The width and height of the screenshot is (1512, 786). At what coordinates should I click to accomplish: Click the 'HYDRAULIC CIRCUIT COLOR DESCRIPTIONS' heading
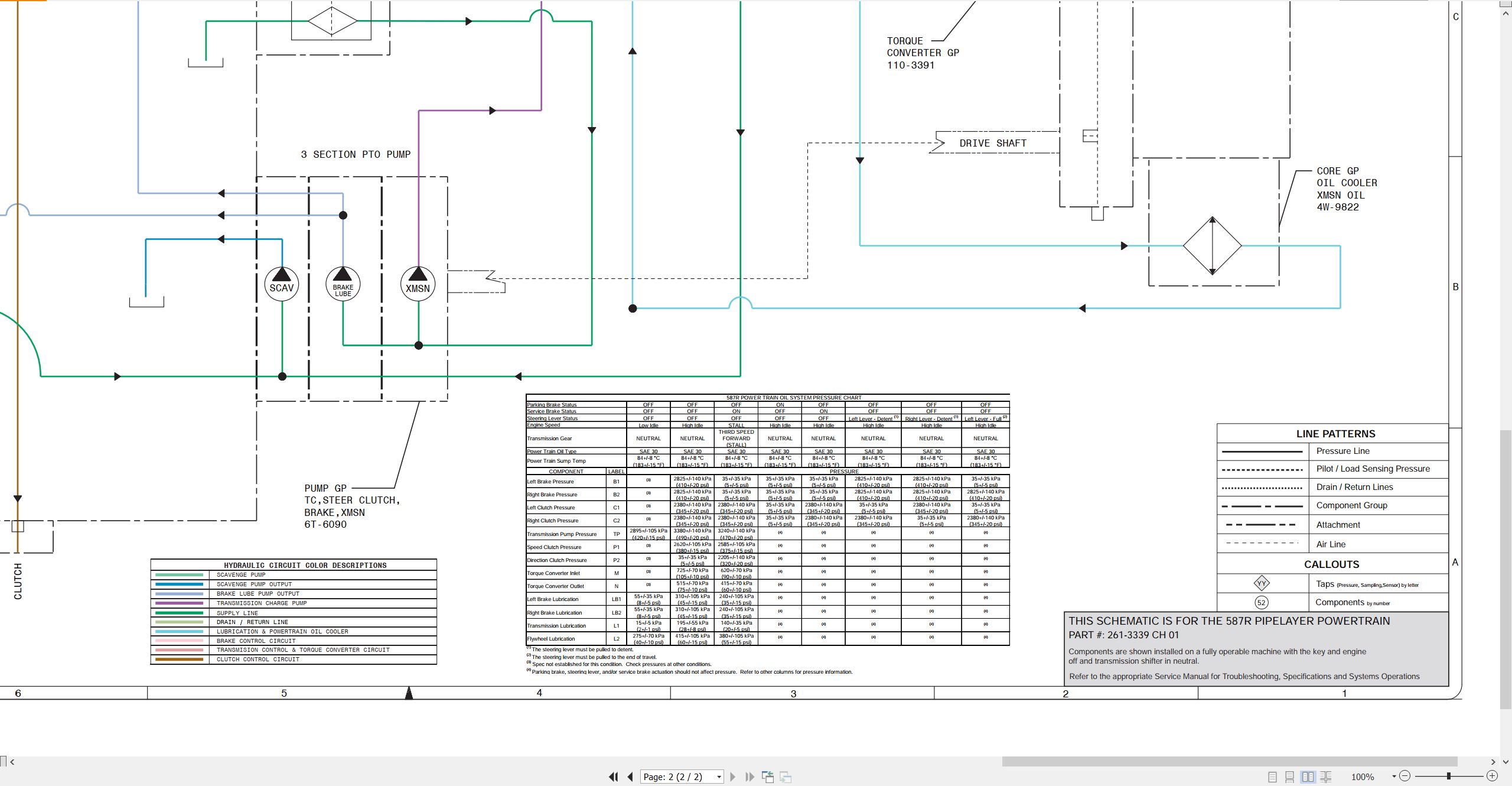pyautogui.click(x=305, y=565)
